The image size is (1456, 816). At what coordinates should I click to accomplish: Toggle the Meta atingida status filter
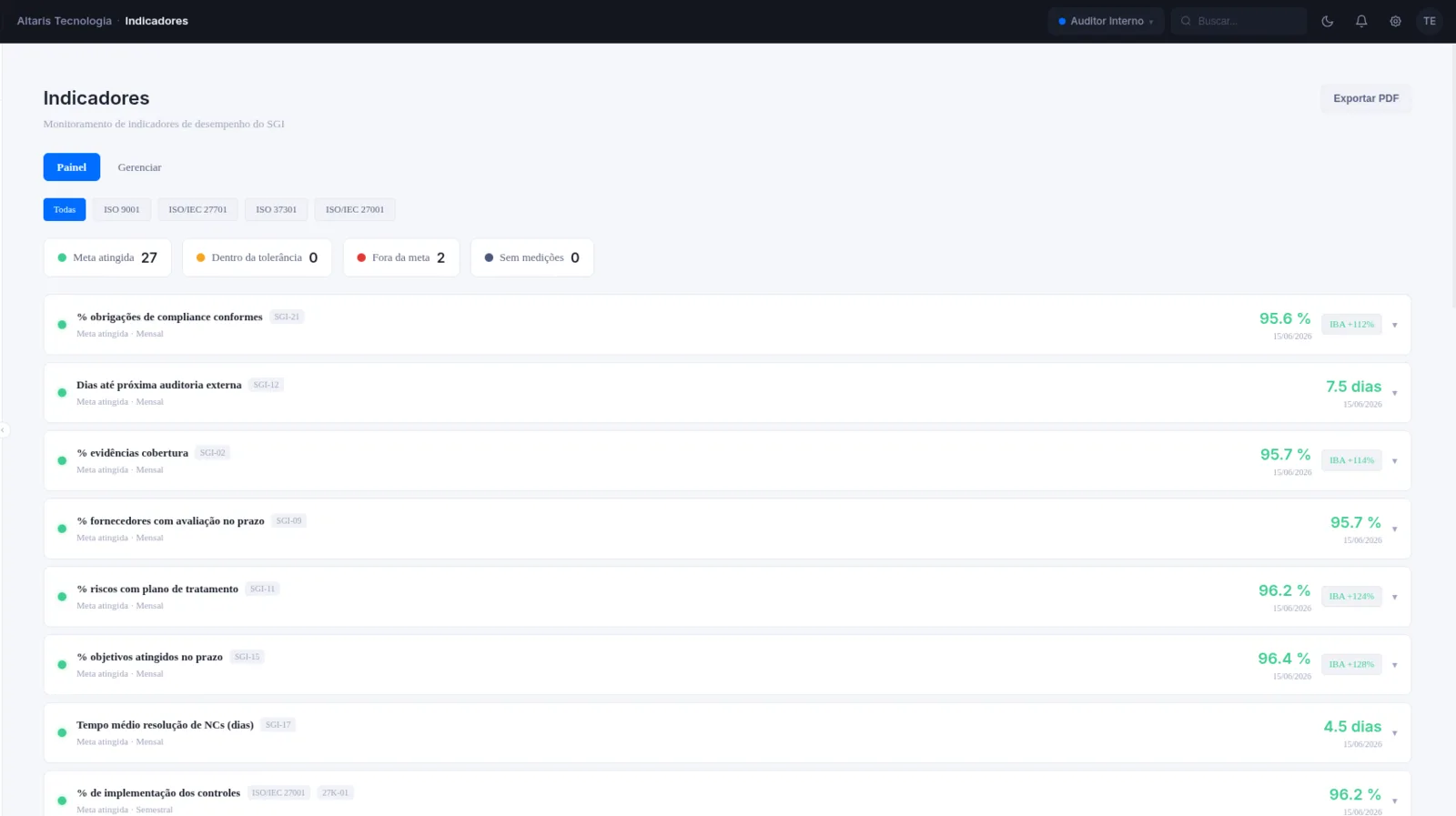click(x=108, y=257)
